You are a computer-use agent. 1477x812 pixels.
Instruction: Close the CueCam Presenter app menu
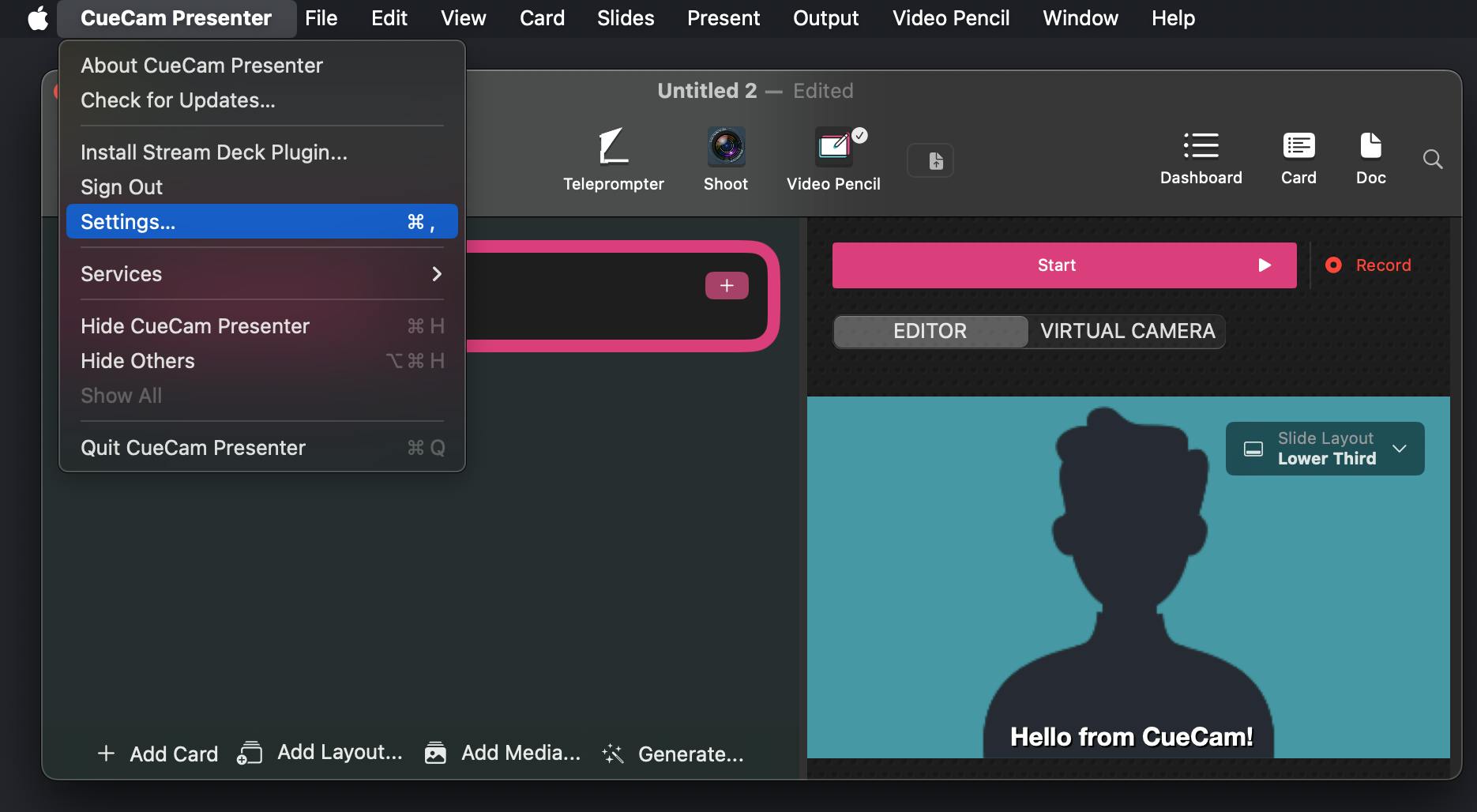click(176, 18)
